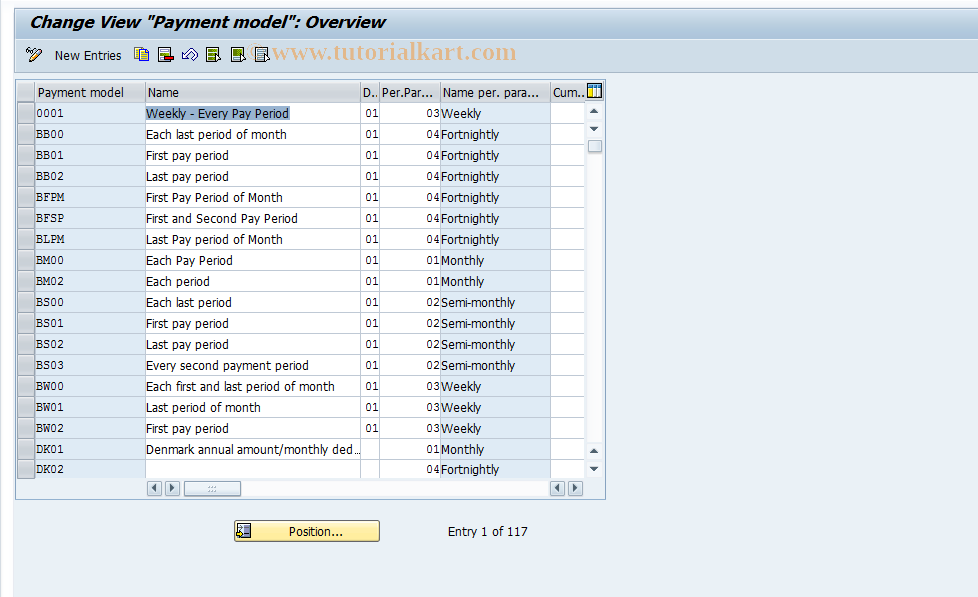Viewport: 978px width, 597px height.
Task: Click the 'Entry 1 of 117' text
Action: click(488, 531)
